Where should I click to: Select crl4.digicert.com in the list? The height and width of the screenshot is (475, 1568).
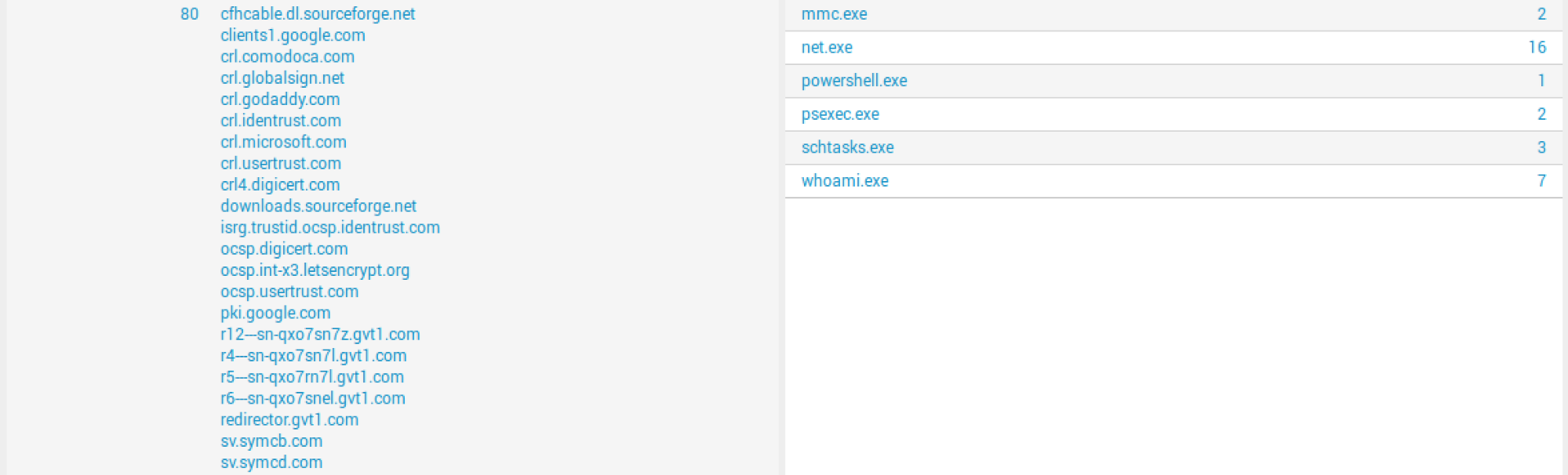tap(280, 185)
